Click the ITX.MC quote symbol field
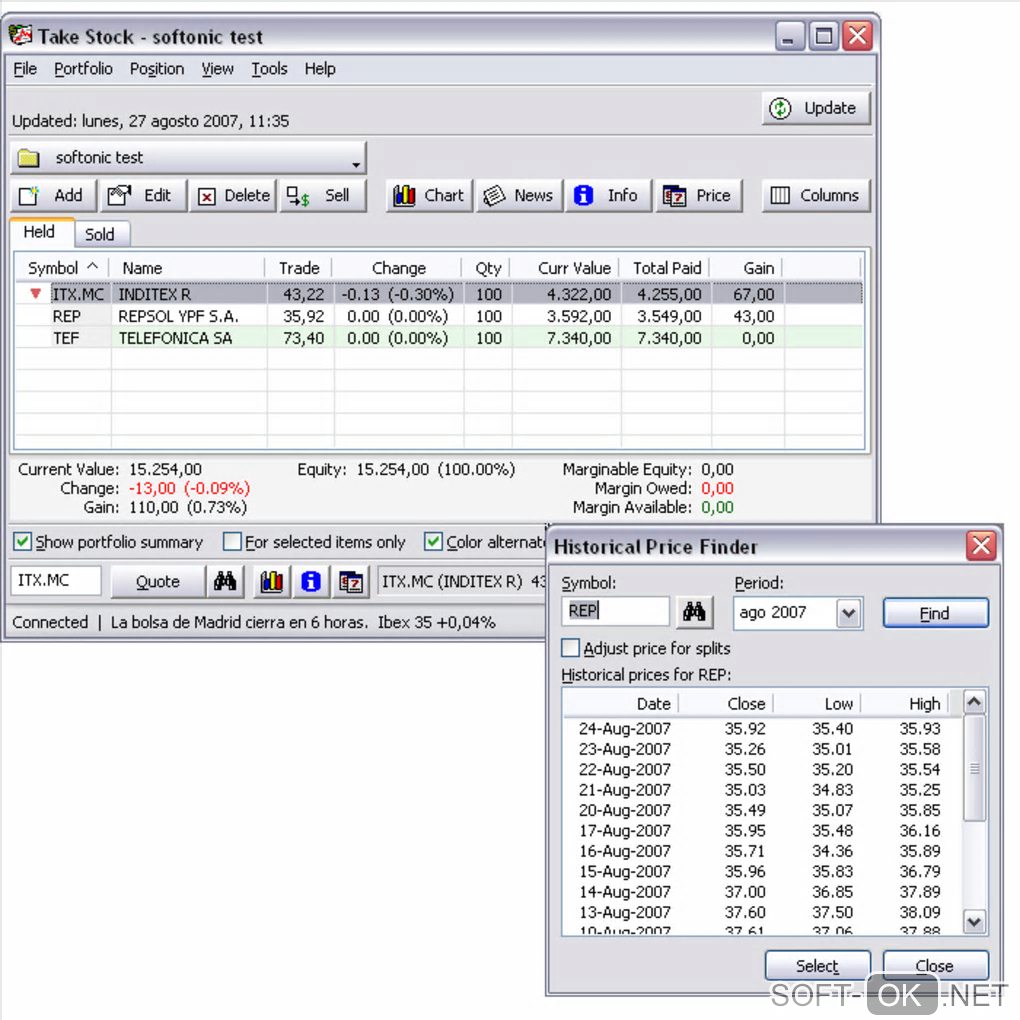The width and height of the screenshot is (1020, 1020). pos(56,580)
